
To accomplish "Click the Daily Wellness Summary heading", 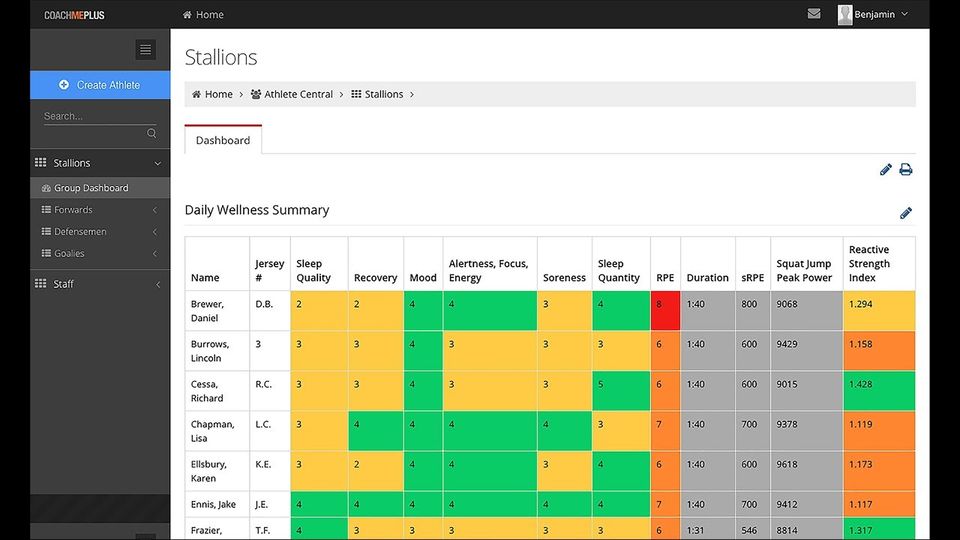I will click(x=257, y=210).
